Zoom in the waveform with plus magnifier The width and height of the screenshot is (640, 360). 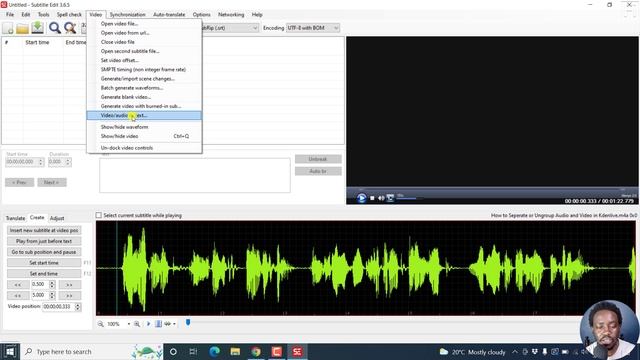(137, 324)
